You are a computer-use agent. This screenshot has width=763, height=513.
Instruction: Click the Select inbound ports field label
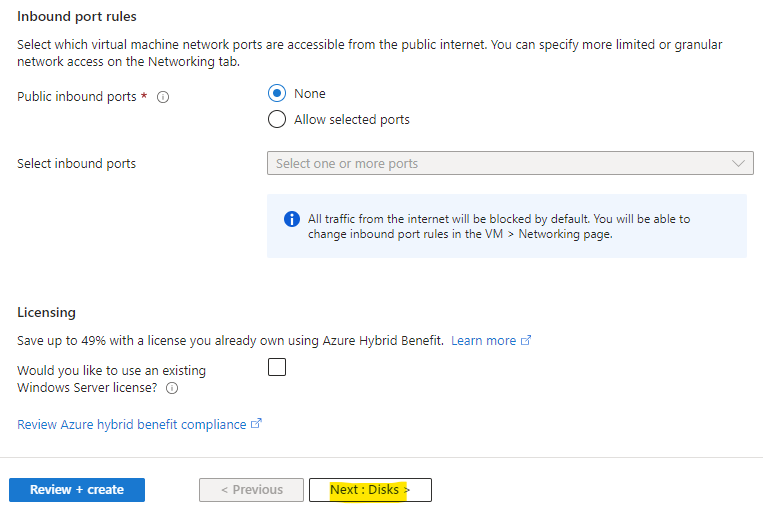(76, 164)
